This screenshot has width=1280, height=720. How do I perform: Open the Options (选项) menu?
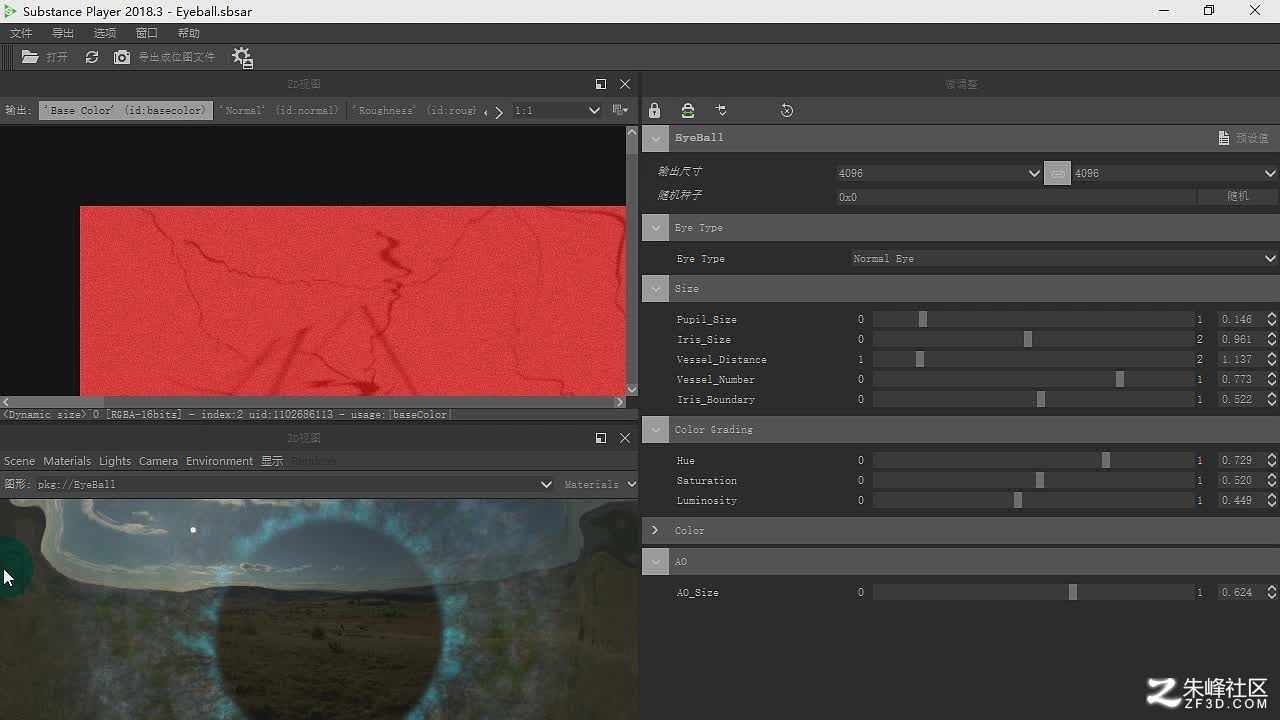105,33
